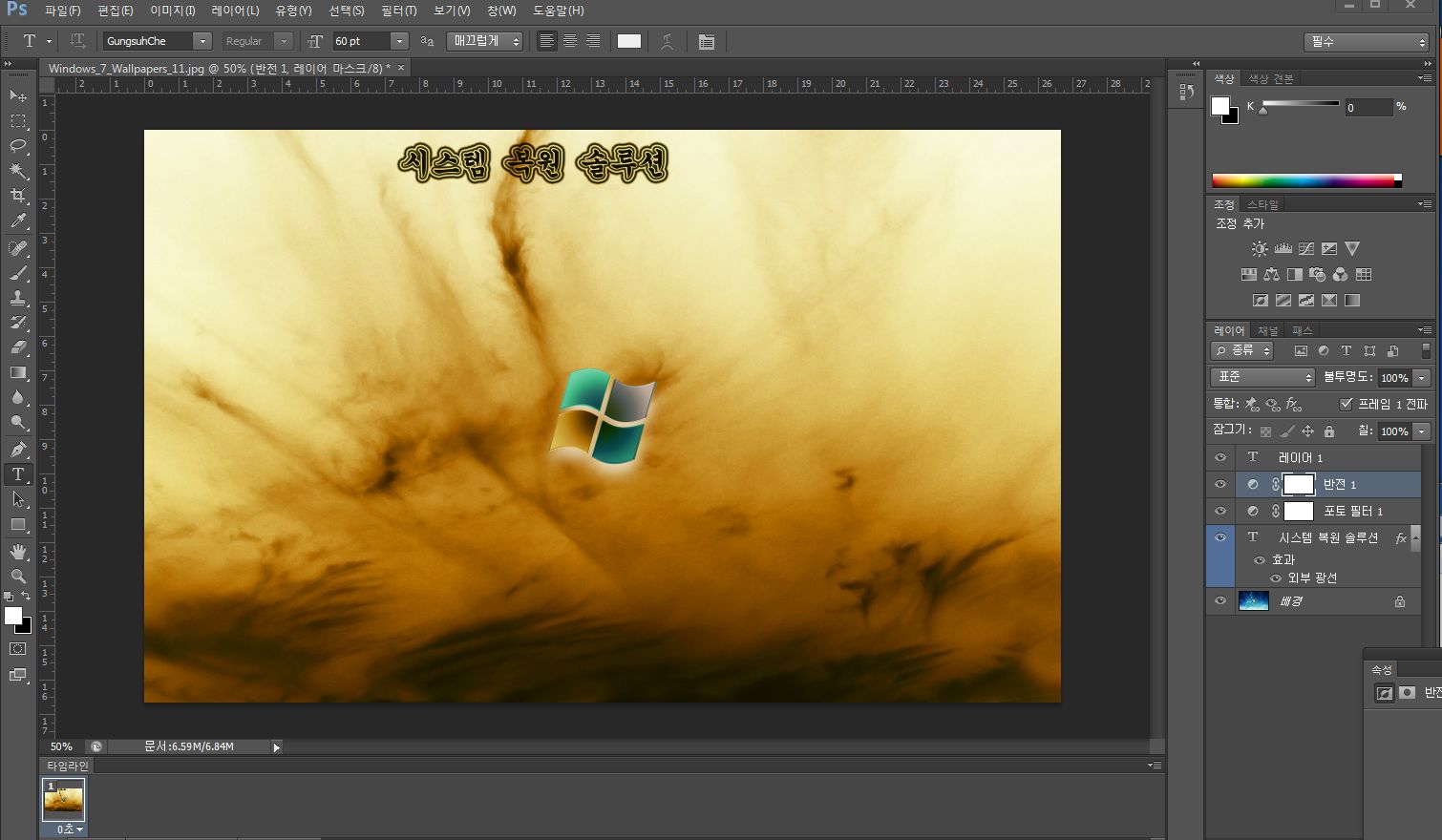
Task: Hide the 반전 1 adjustment layer
Action: click(1220, 484)
